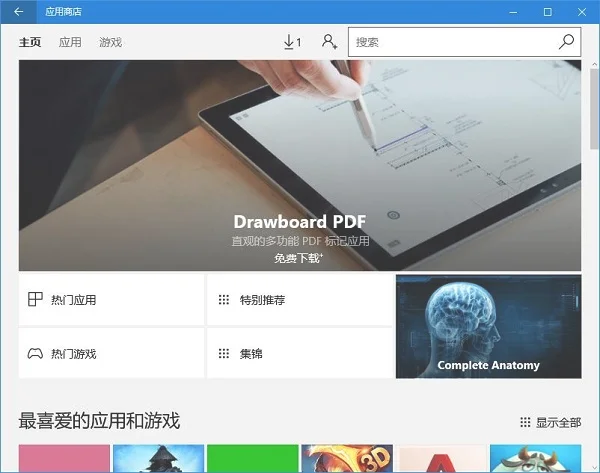Screen dimensions: 600x473
Task: Switch to the 游戏 tab
Action: [x=111, y=42]
